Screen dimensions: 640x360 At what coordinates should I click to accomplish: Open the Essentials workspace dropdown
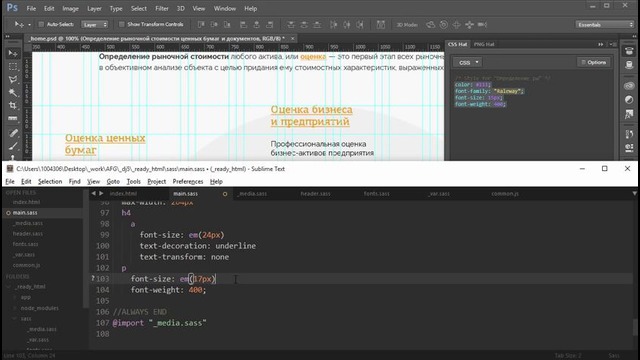click(x=604, y=24)
